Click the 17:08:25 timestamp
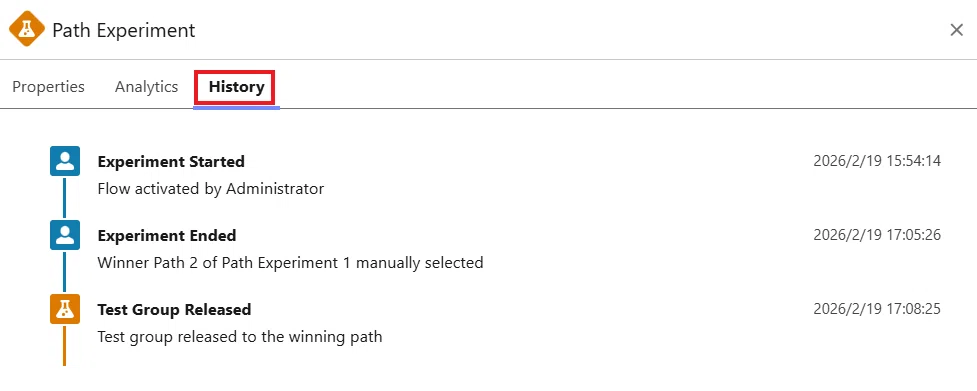The image size is (977, 391). coord(877,309)
